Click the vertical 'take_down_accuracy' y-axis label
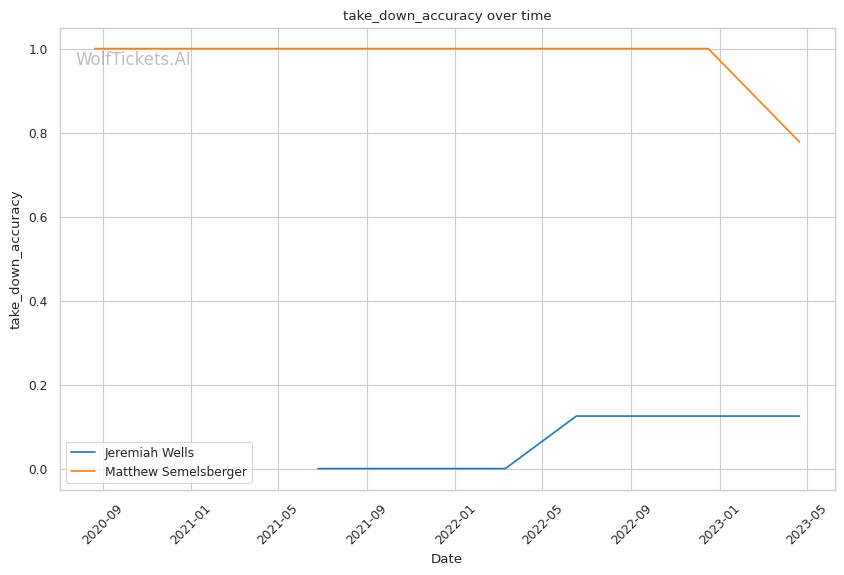Image resolution: width=844 pixels, height=575 pixels. point(16,260)
